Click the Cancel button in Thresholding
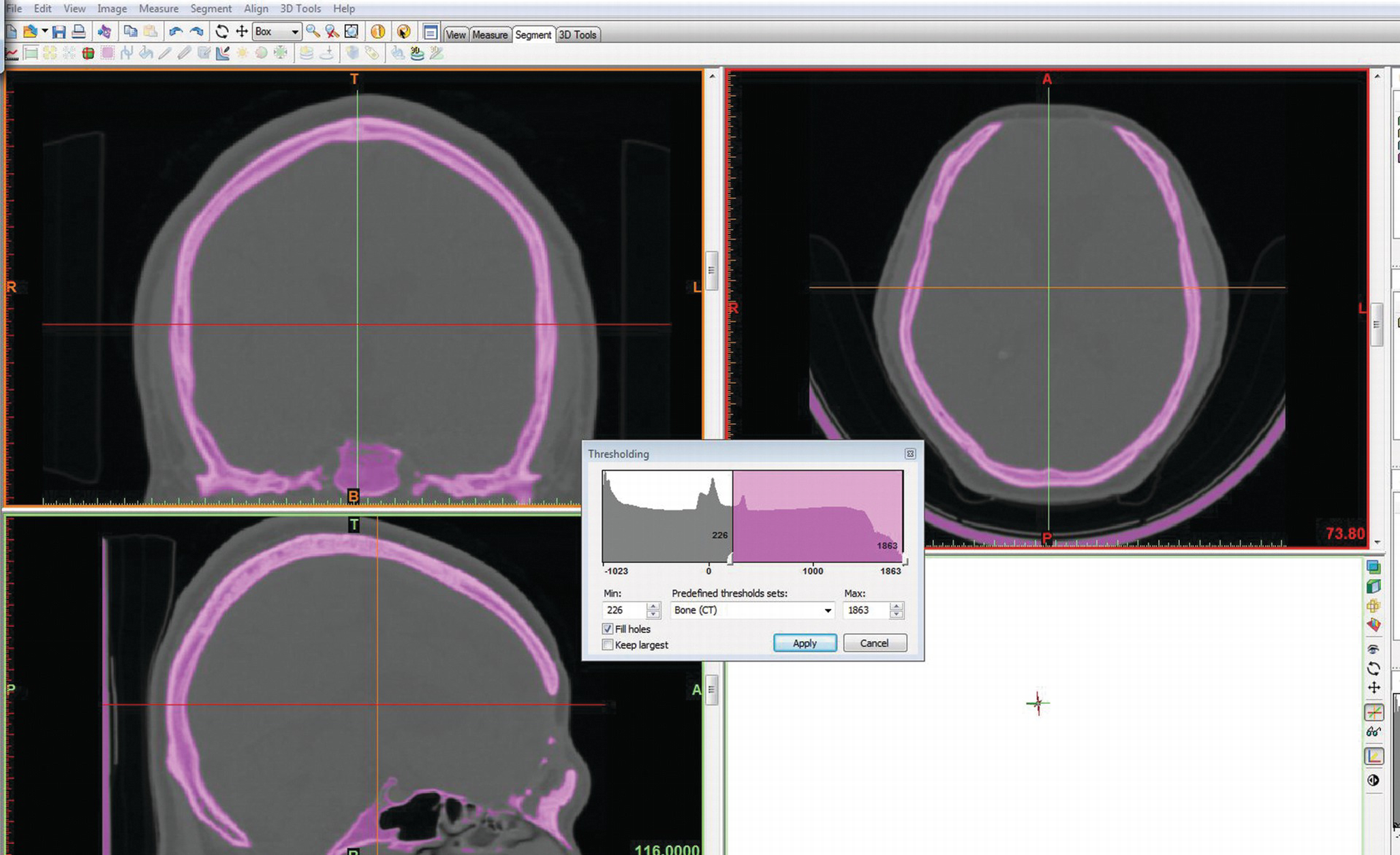This screenshot has width=1400, height=855. pyautogui.click(x=874, y=643)
